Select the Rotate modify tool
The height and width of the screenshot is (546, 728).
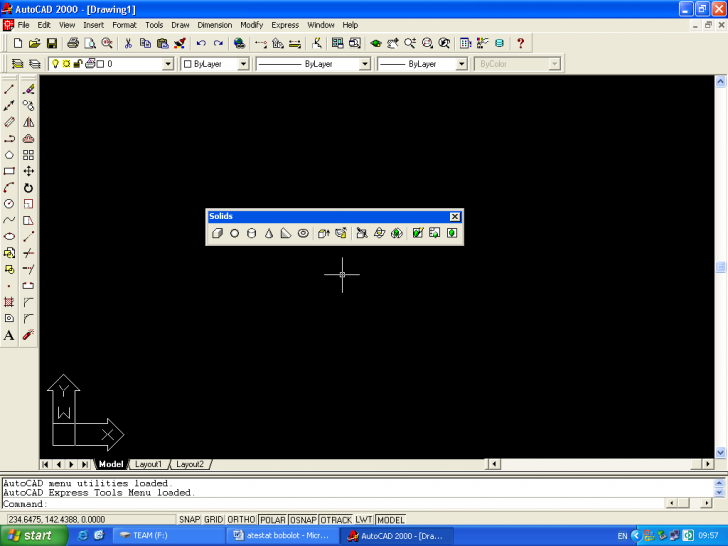28,188
